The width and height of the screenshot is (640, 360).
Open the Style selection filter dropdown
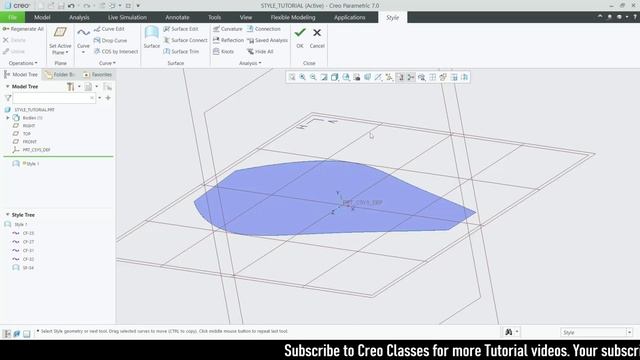pyautogui.click(x=629, y=332)
